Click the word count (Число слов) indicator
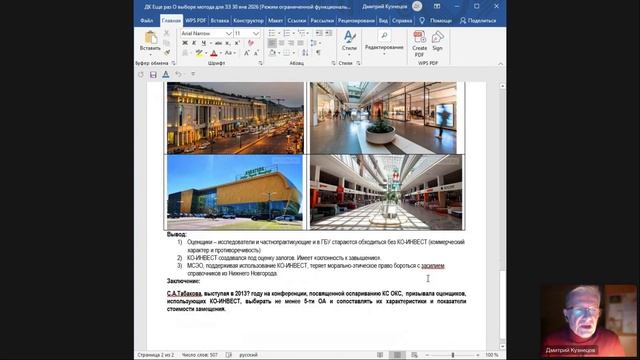The image size is (640, 360). click(200, 355)
